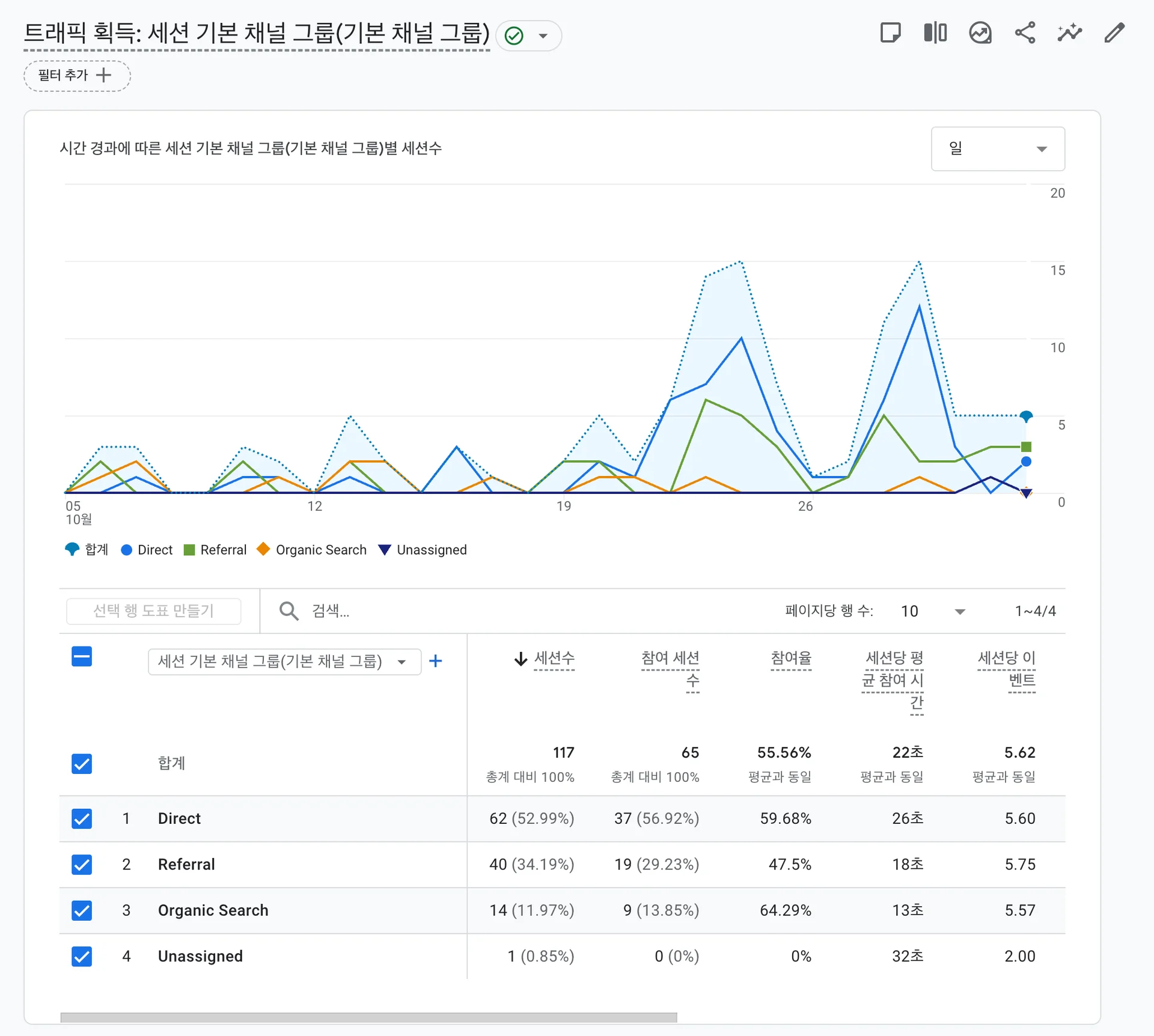Image resolution: width=1154 pixels, height=1036 pixels.
Task: Click the search magnifier icon
Action: pos(289,611)
